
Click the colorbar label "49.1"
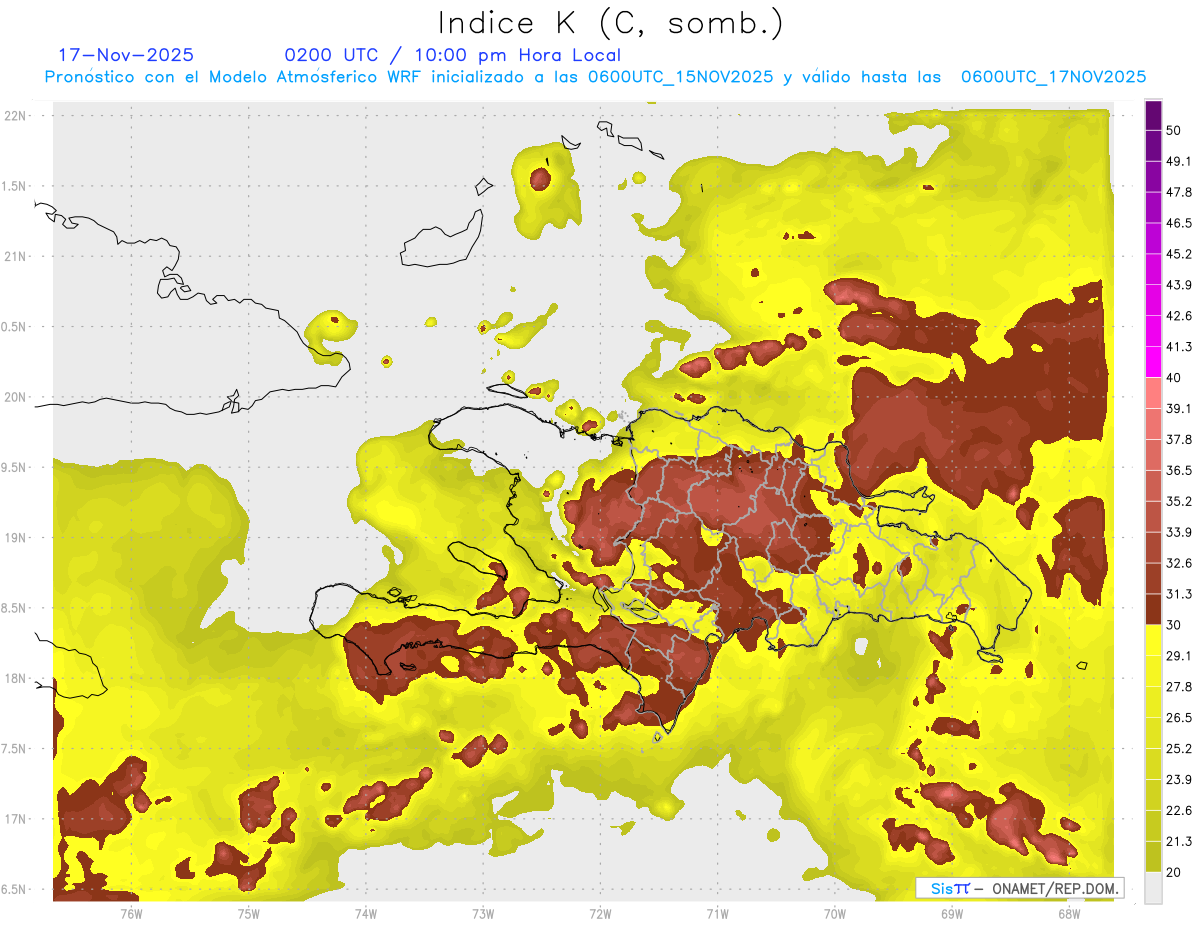[x=1178, y=161]
